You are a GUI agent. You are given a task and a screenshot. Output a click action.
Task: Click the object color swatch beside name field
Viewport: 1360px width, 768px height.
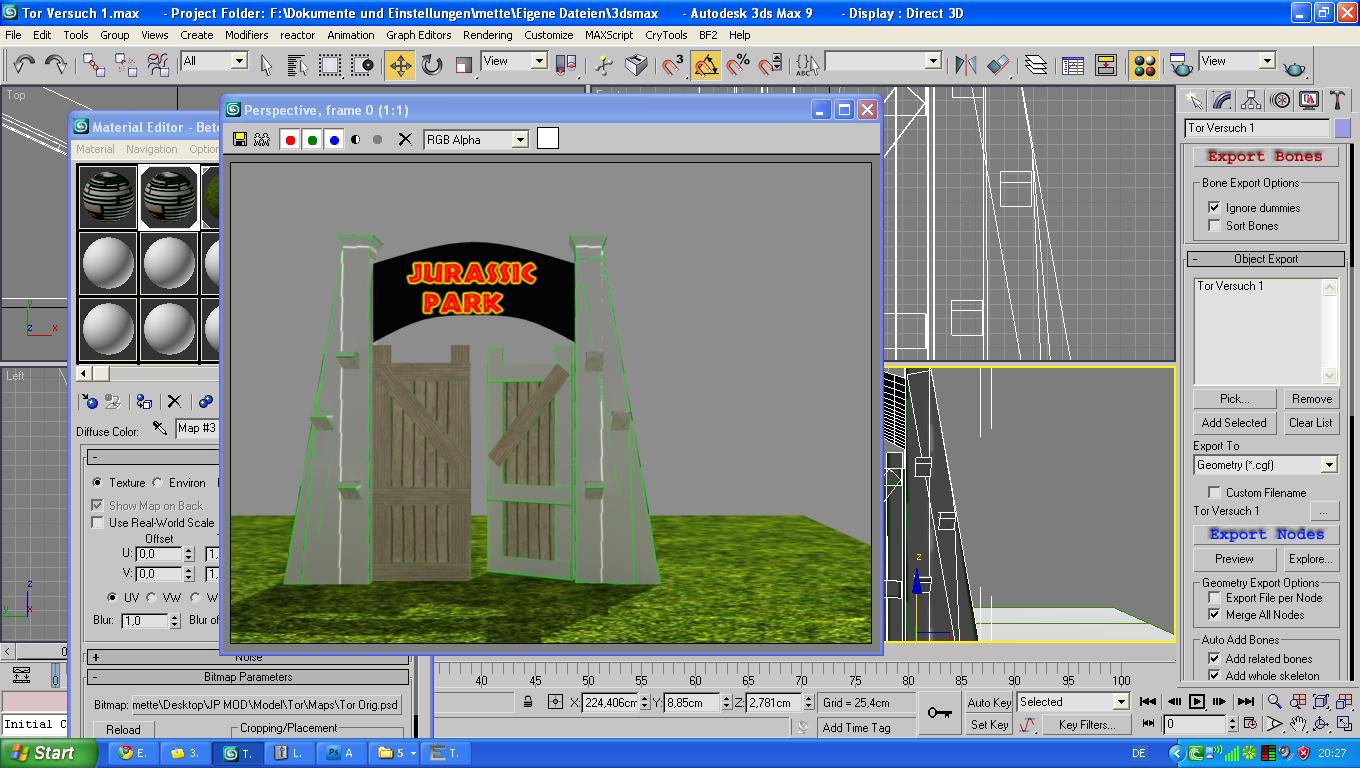(x=1343, y=128)
